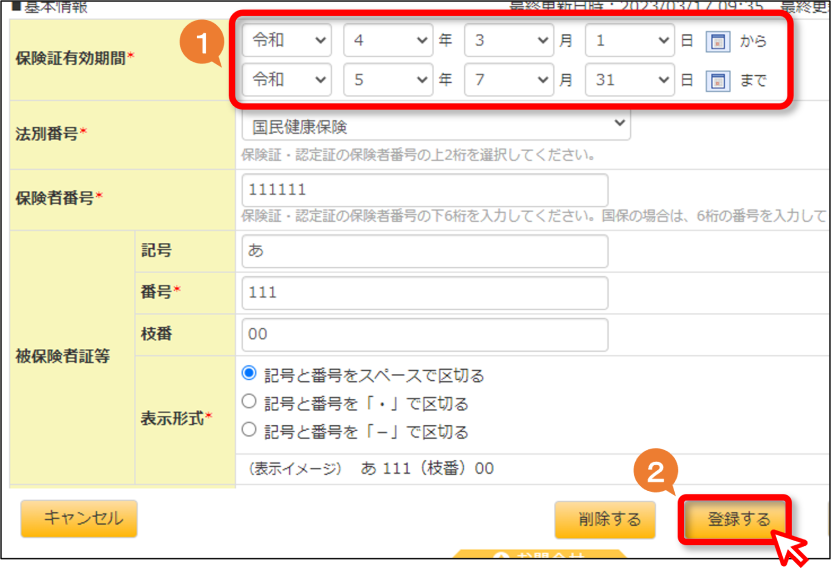Focus the 枝番 input field with 00

click(425, 334)
